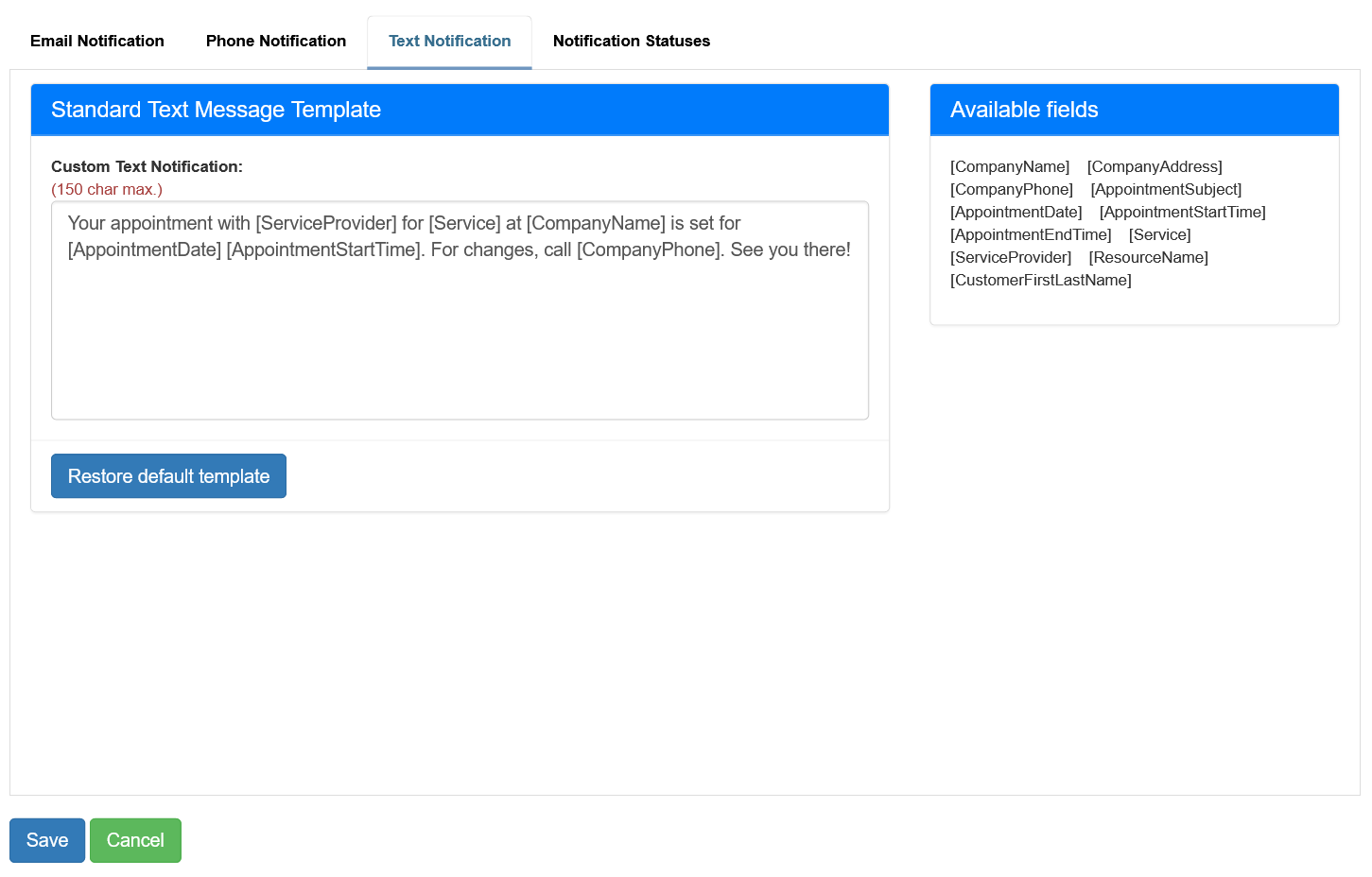The image size is (1372, 877).
Task: Click the [ResourceName] field token
Action: click(x=1148, y=257)
